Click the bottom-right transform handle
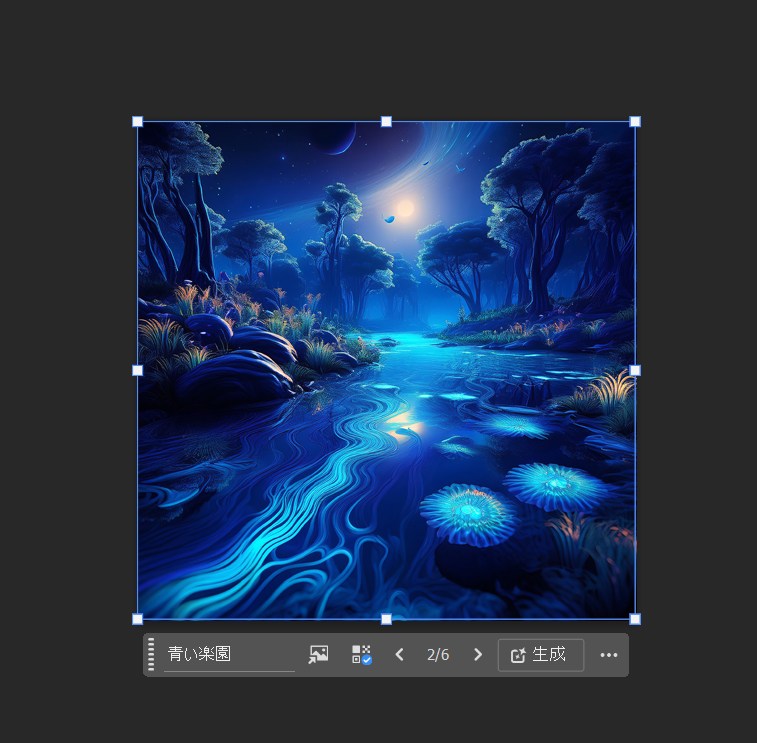This screenshot has width=757, height=743. [635, 619]
